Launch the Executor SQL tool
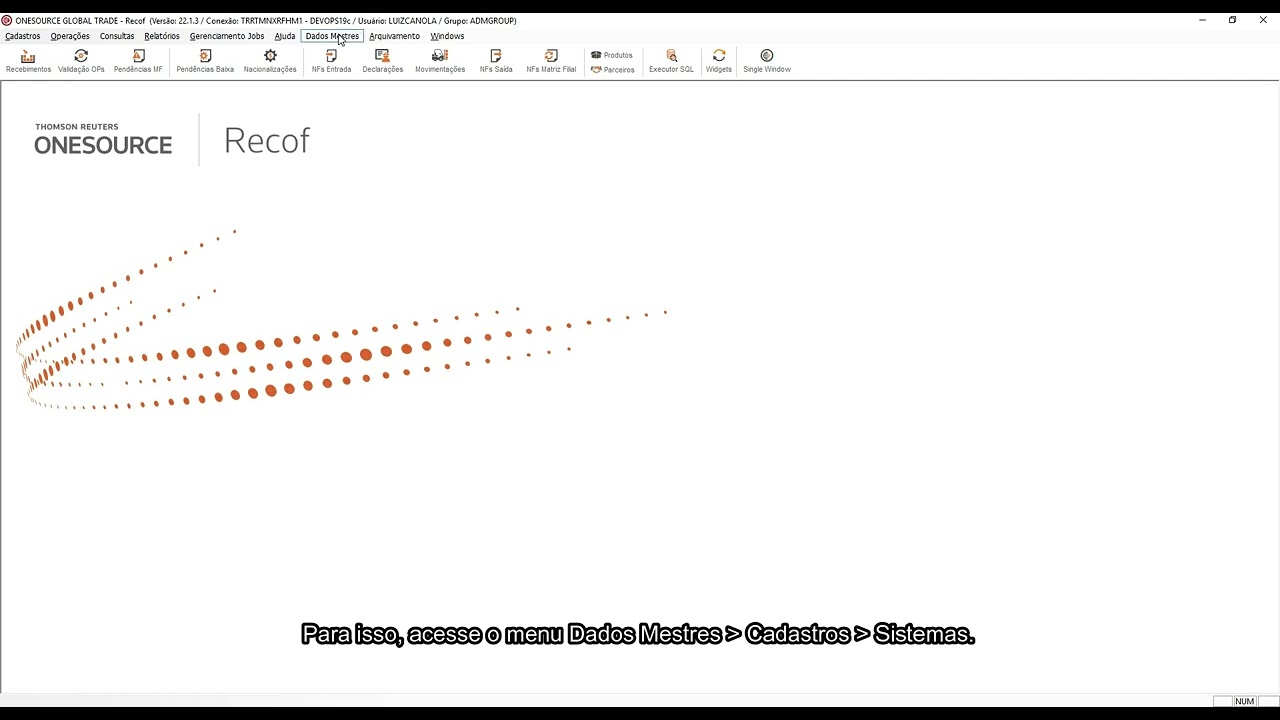 coord(671,61)
